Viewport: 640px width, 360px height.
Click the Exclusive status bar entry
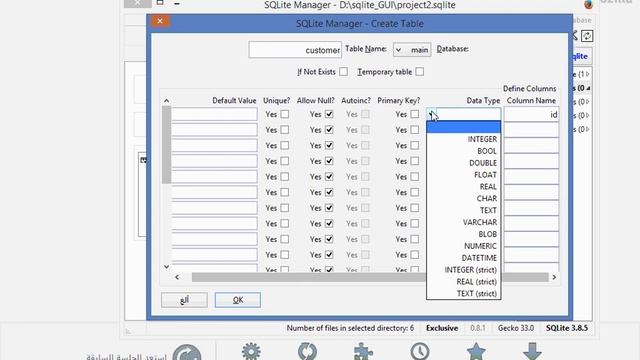pyautogui.click(x=442, y=328)
